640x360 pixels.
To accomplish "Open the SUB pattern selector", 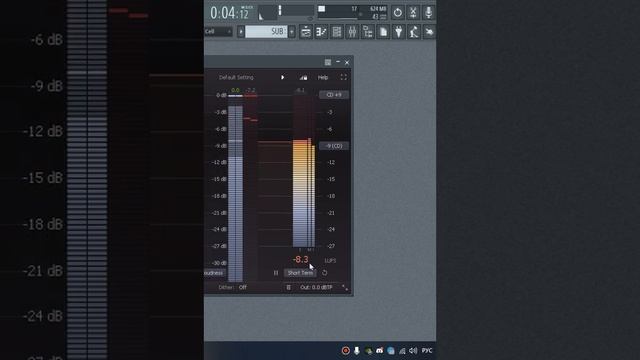I will pyautogui.click(x=267, y=32).
